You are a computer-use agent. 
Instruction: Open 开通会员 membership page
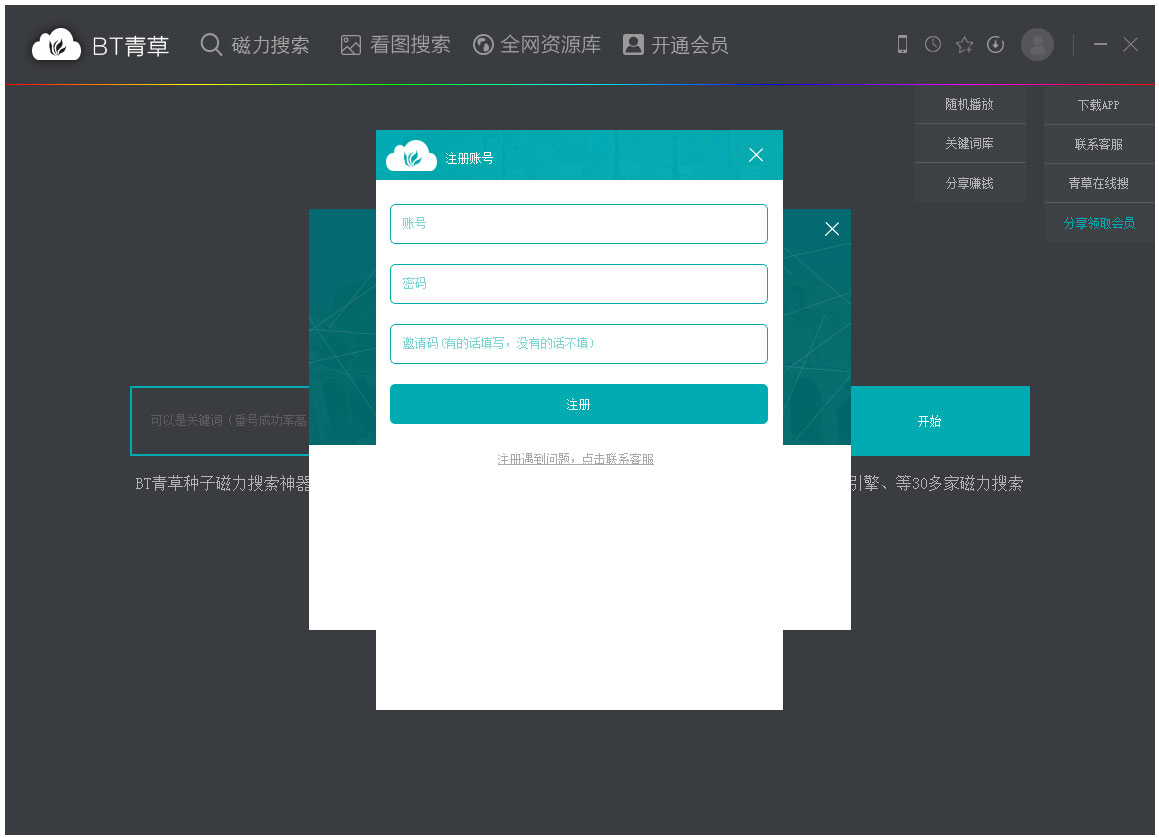point(676,45)
